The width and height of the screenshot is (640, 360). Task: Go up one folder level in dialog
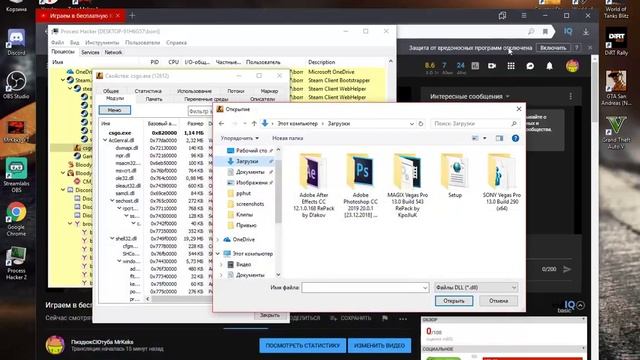pos(254,124)
